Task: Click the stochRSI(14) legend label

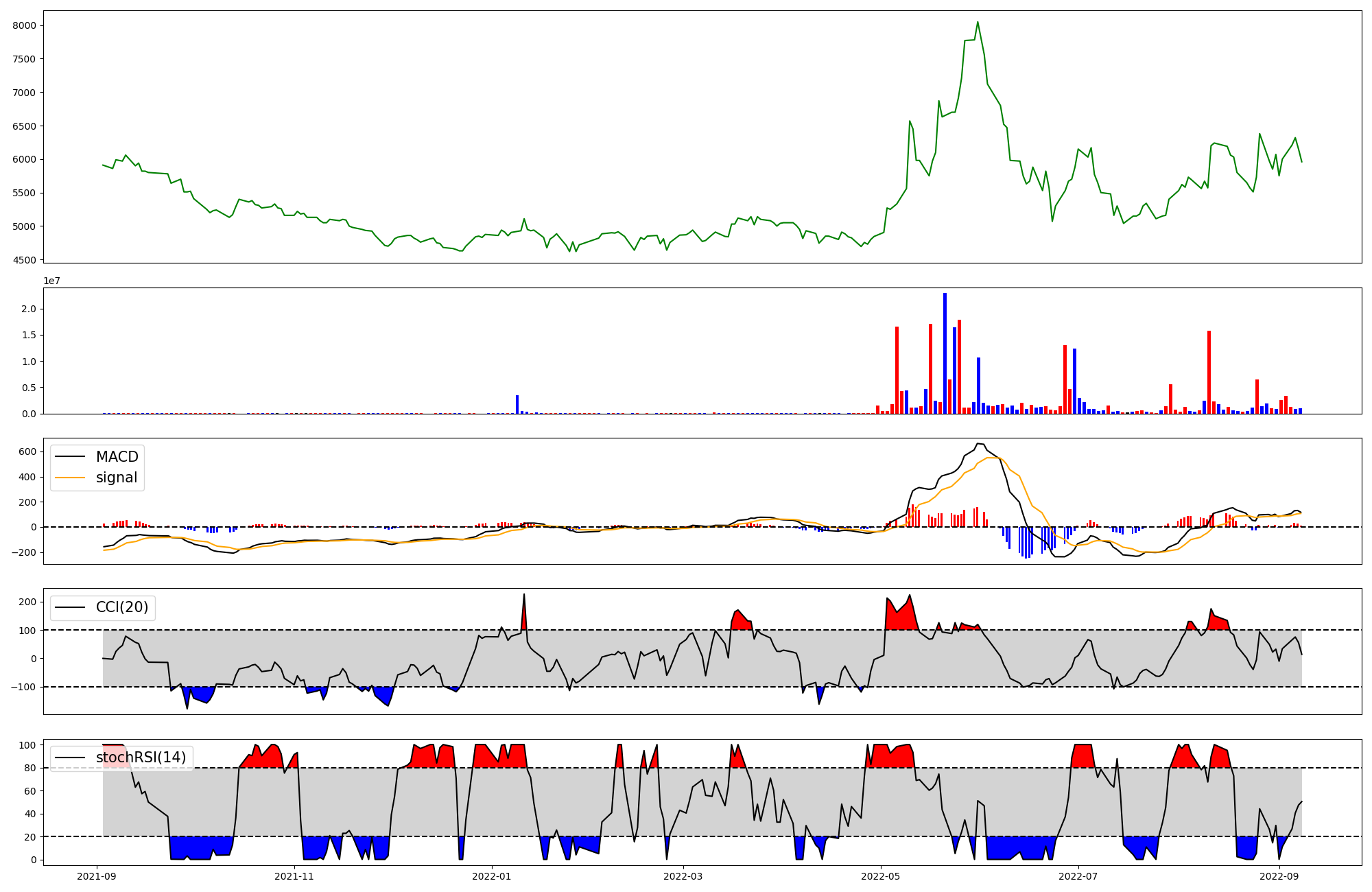Action: tap(141, 758)
